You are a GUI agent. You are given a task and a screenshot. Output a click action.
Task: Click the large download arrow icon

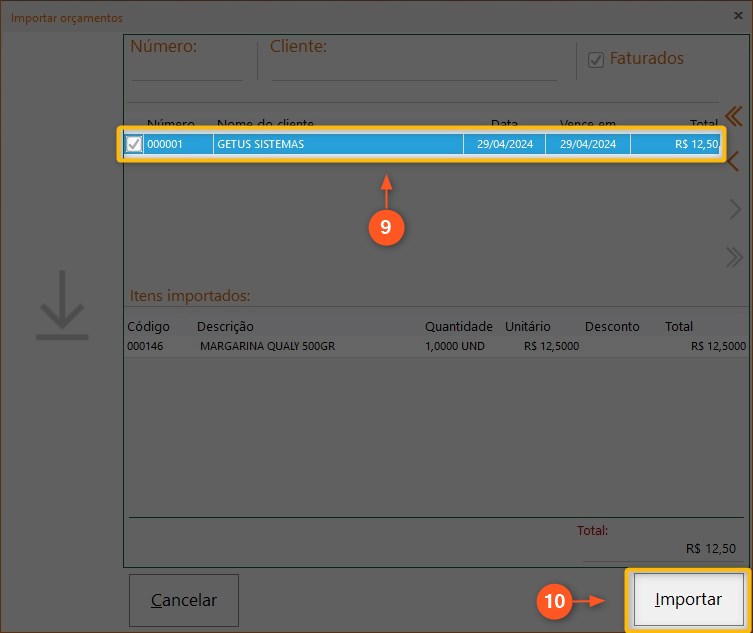point(62,305)
